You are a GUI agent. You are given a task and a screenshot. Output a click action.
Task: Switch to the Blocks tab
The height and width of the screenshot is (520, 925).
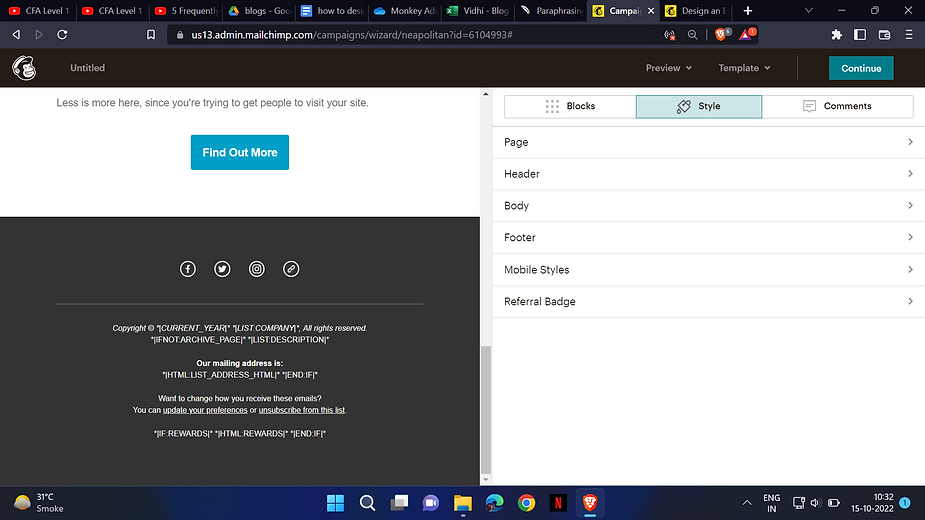[570, 106]
